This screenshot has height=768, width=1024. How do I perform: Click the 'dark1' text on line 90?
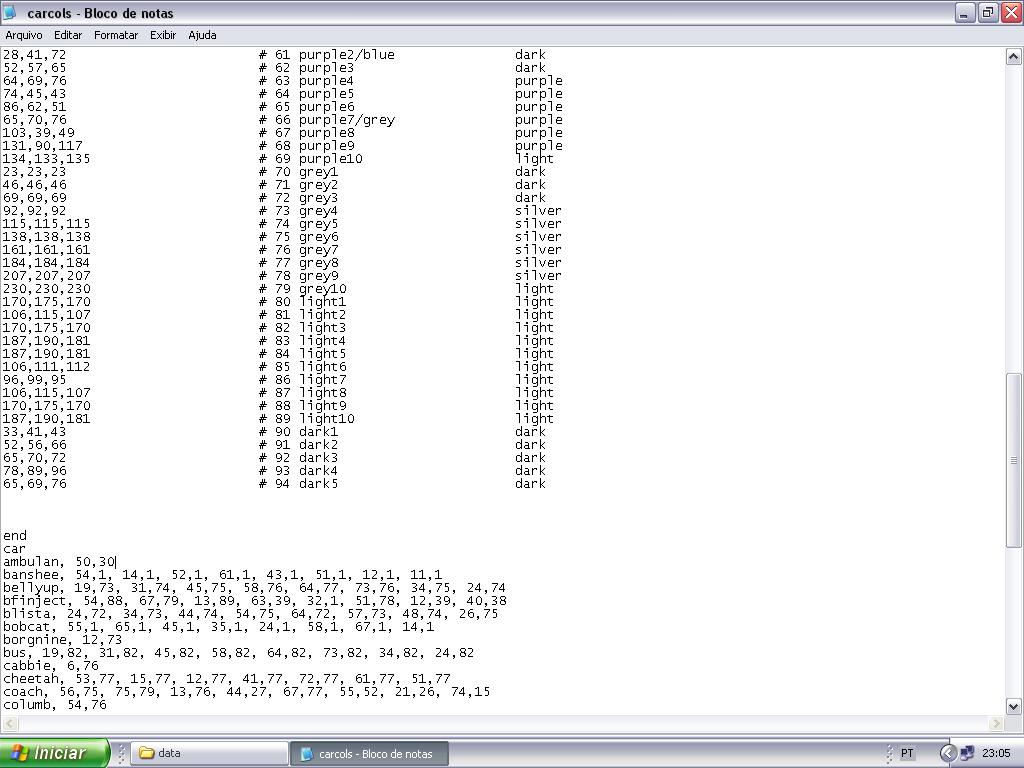click(x=319, y=432)
